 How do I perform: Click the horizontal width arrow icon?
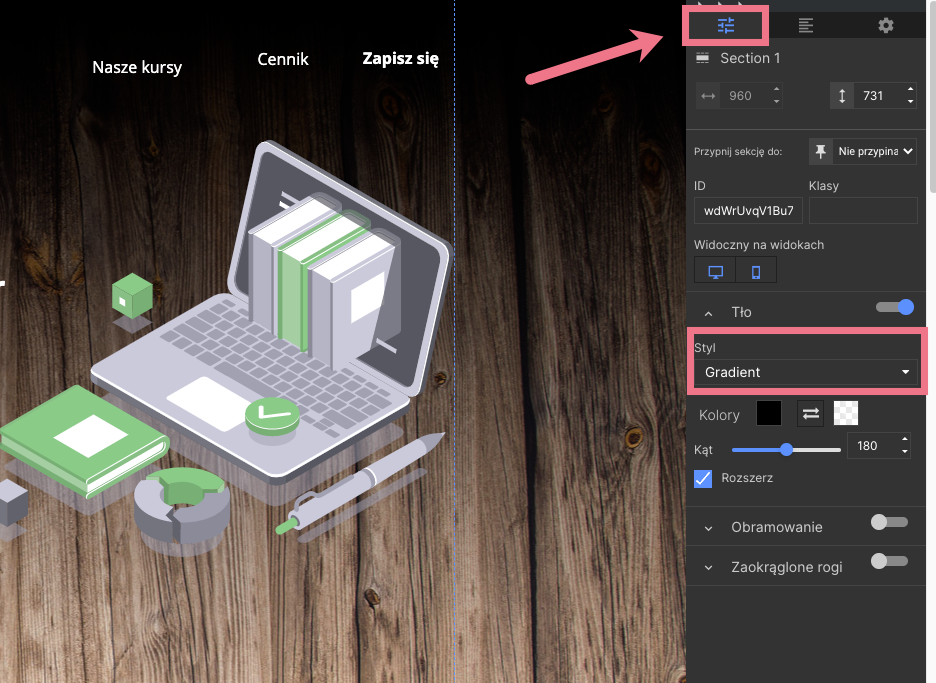(708, 96)
